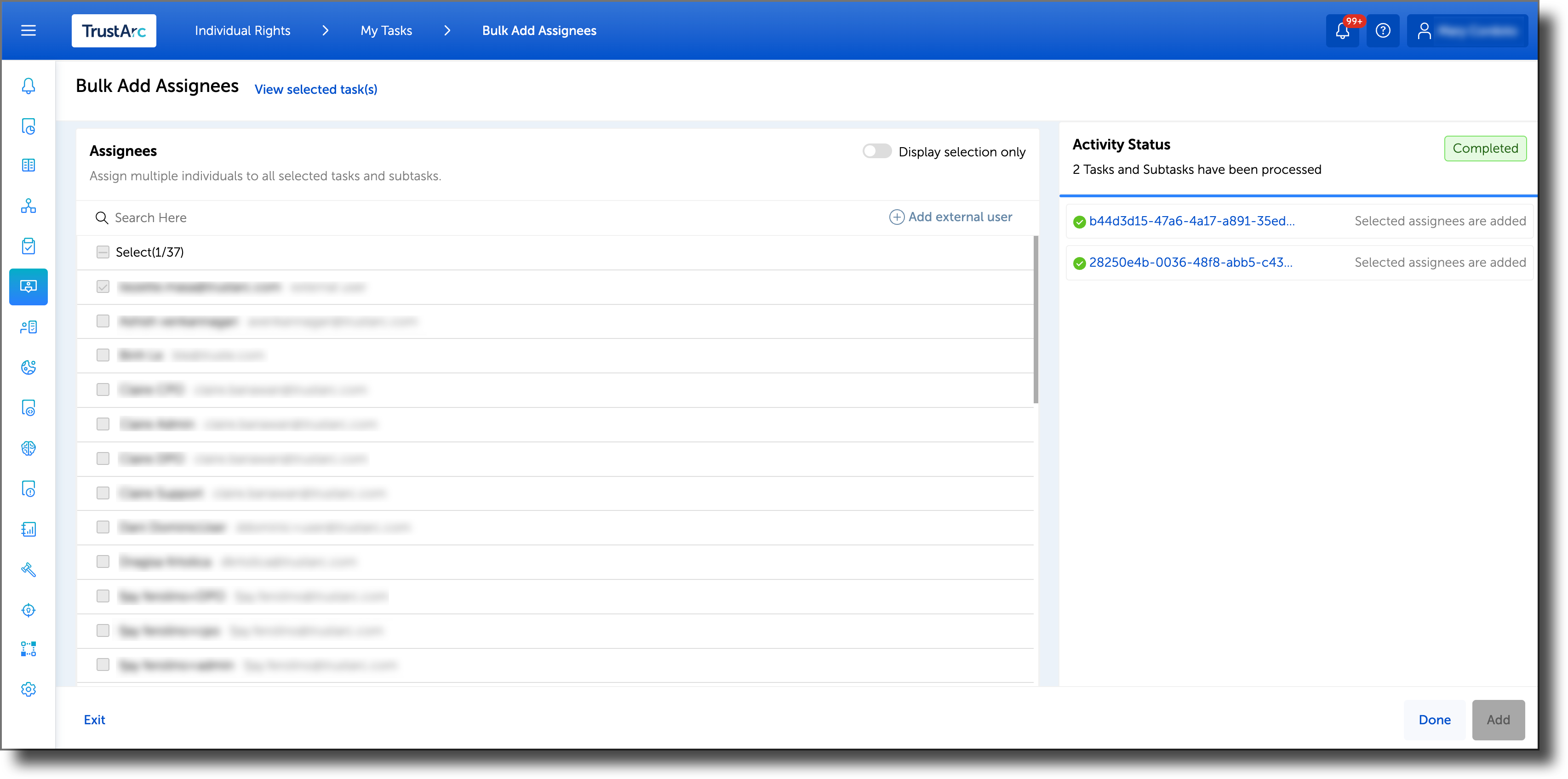Select the brain-shaped AI icon in sidebar
The image size is (1568, 779).
pyautogui.click(x=28, y=448)
